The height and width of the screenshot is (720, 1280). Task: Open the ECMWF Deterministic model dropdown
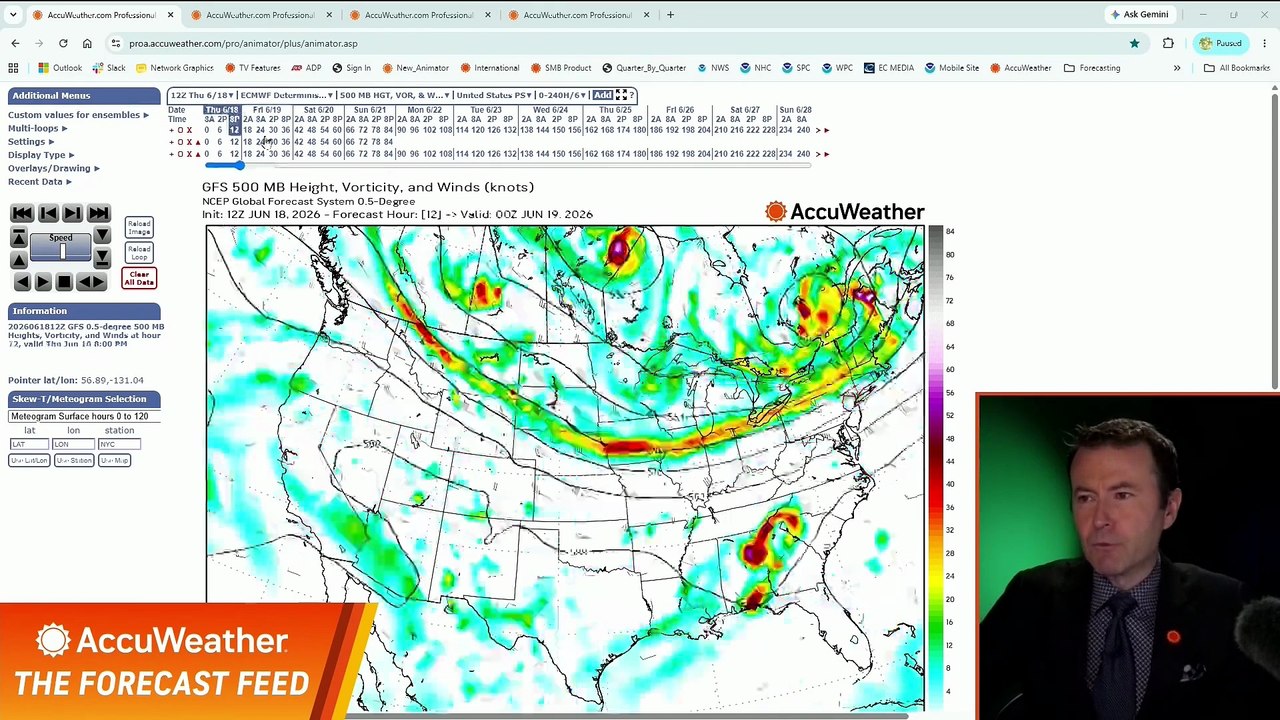(x=285, y=95)
